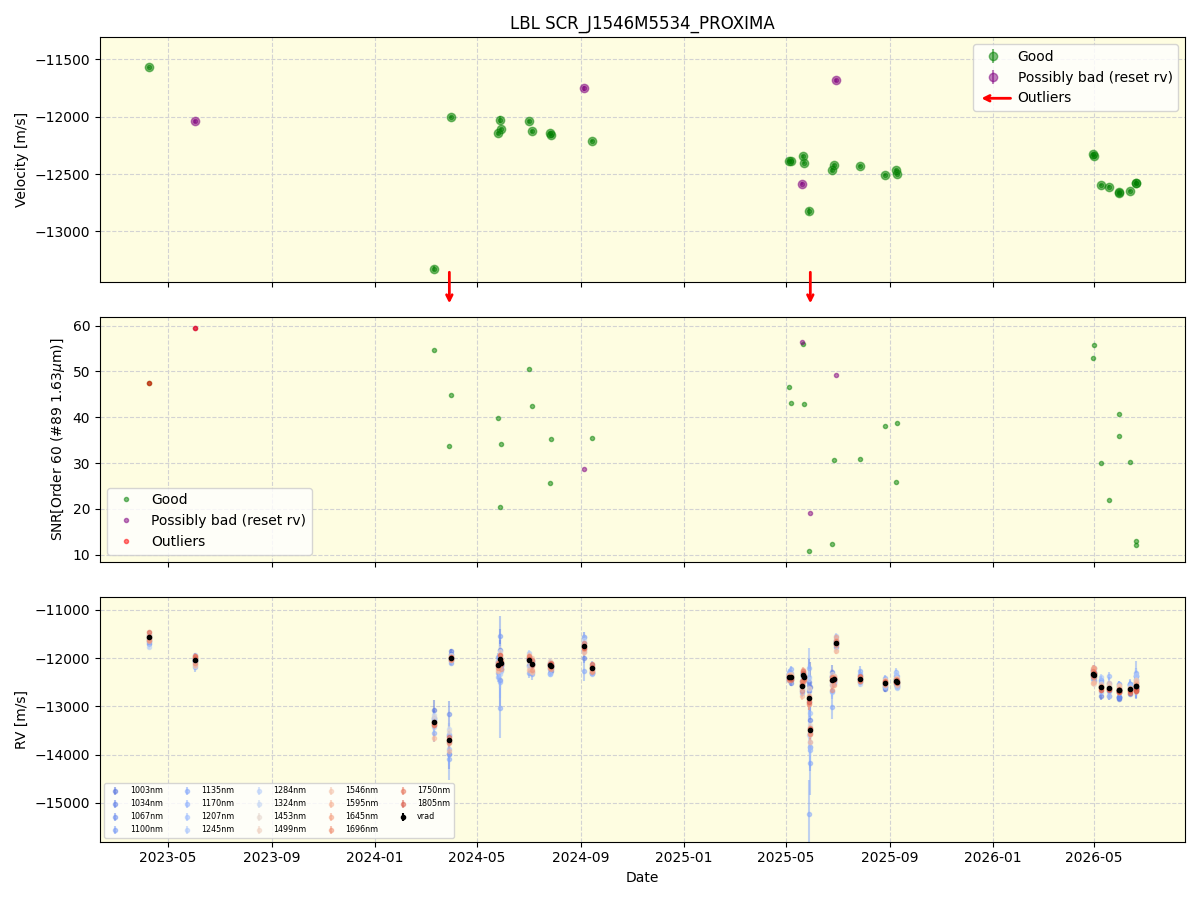This screenshot has height=900, width=1200.
Task: Click the 2026-01 date tick label
Action: pos(993,856)
